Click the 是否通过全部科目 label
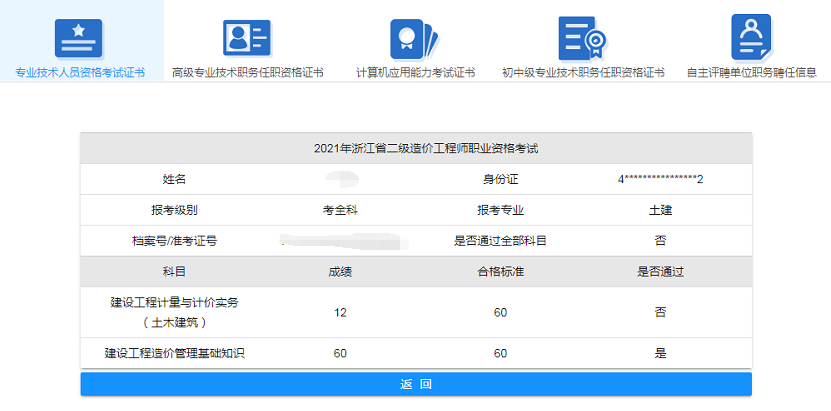This screenshot has width=831, height=411. (500, 241)
